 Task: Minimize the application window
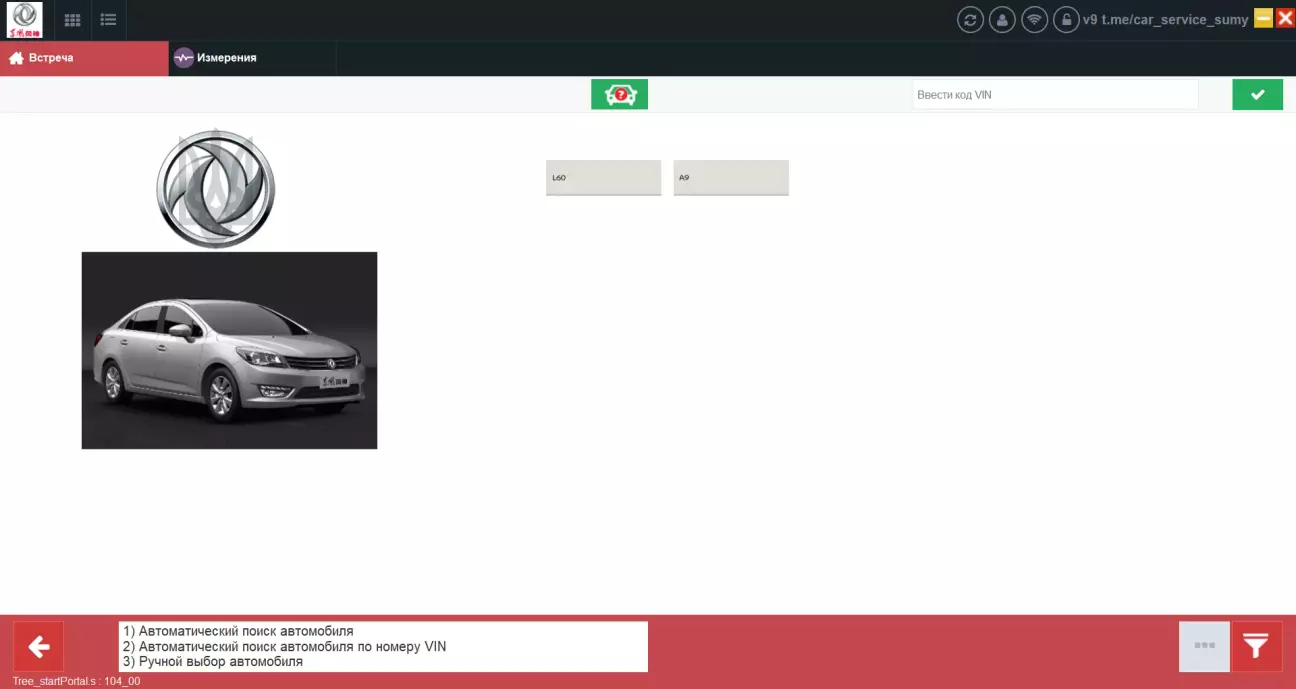(x=1264, y=18)
